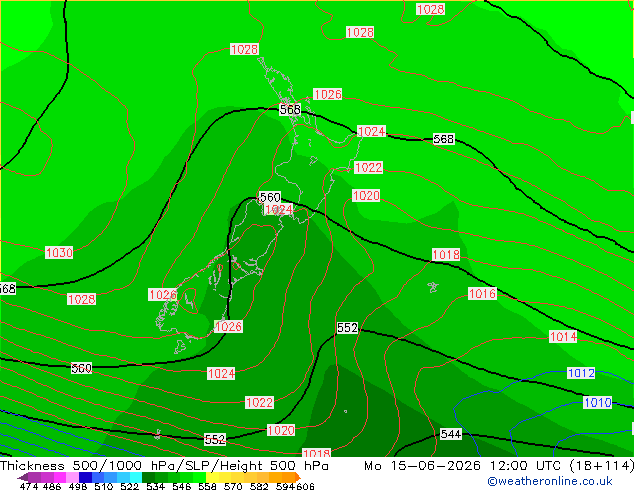This screenshot has height=490, width=634.
Task: Click the 1020 label just below 1022 east of islands
Action: pyautogui.click(x=366, y=196)
